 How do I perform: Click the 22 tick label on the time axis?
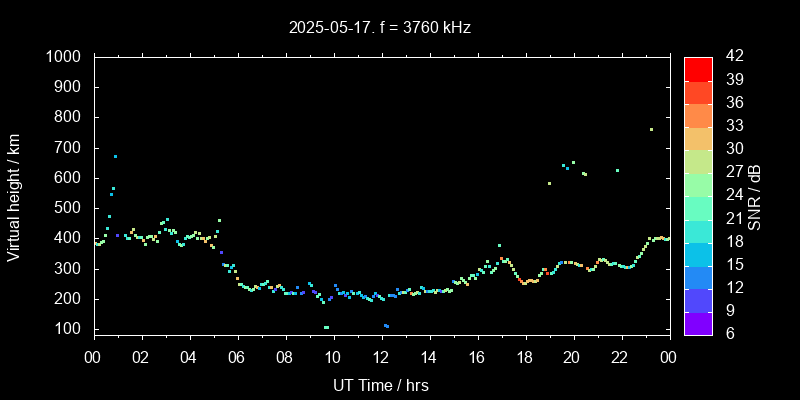click(x=620, y=357)
